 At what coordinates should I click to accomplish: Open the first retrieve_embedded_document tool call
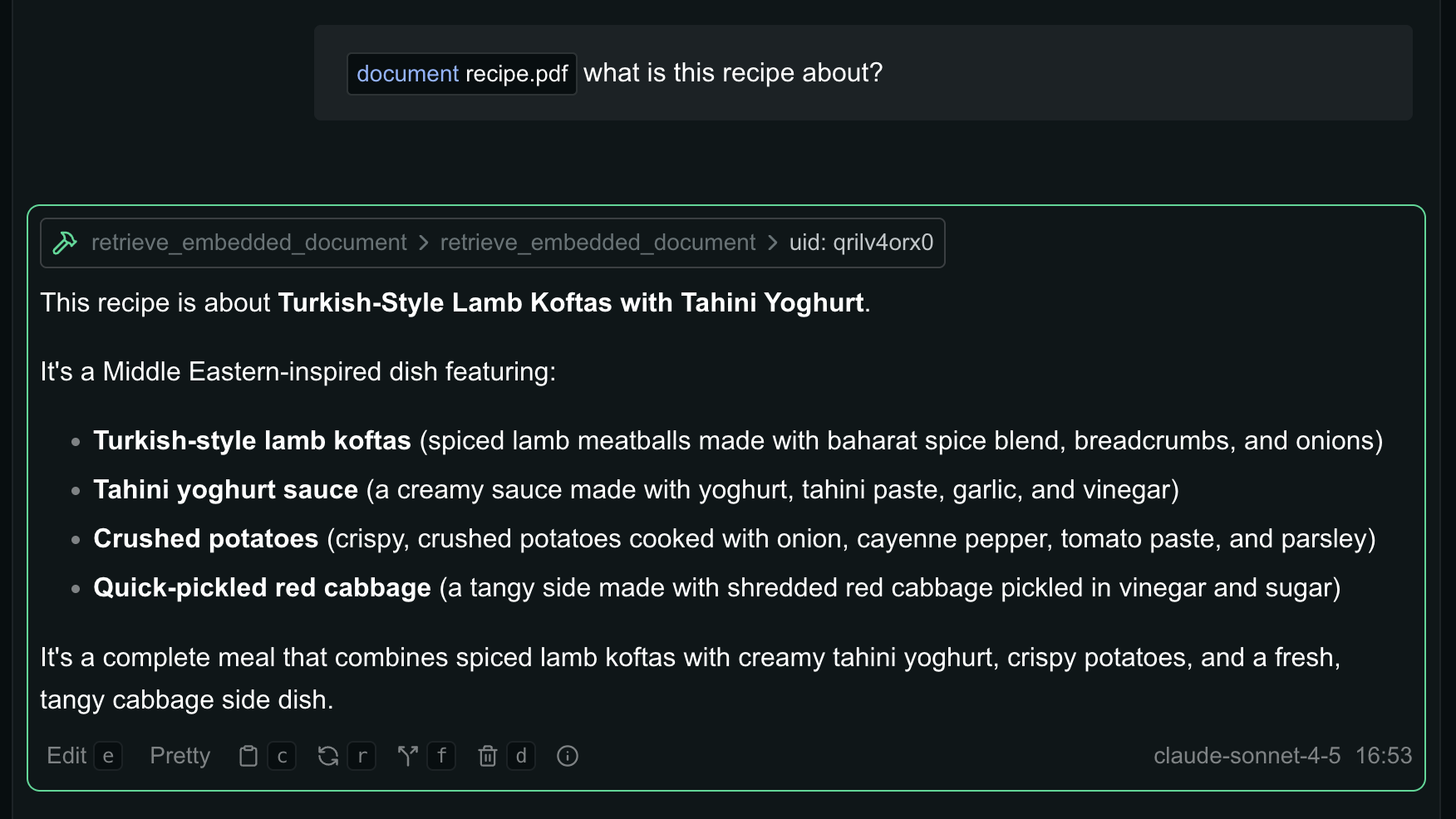[x=248, y=243]
